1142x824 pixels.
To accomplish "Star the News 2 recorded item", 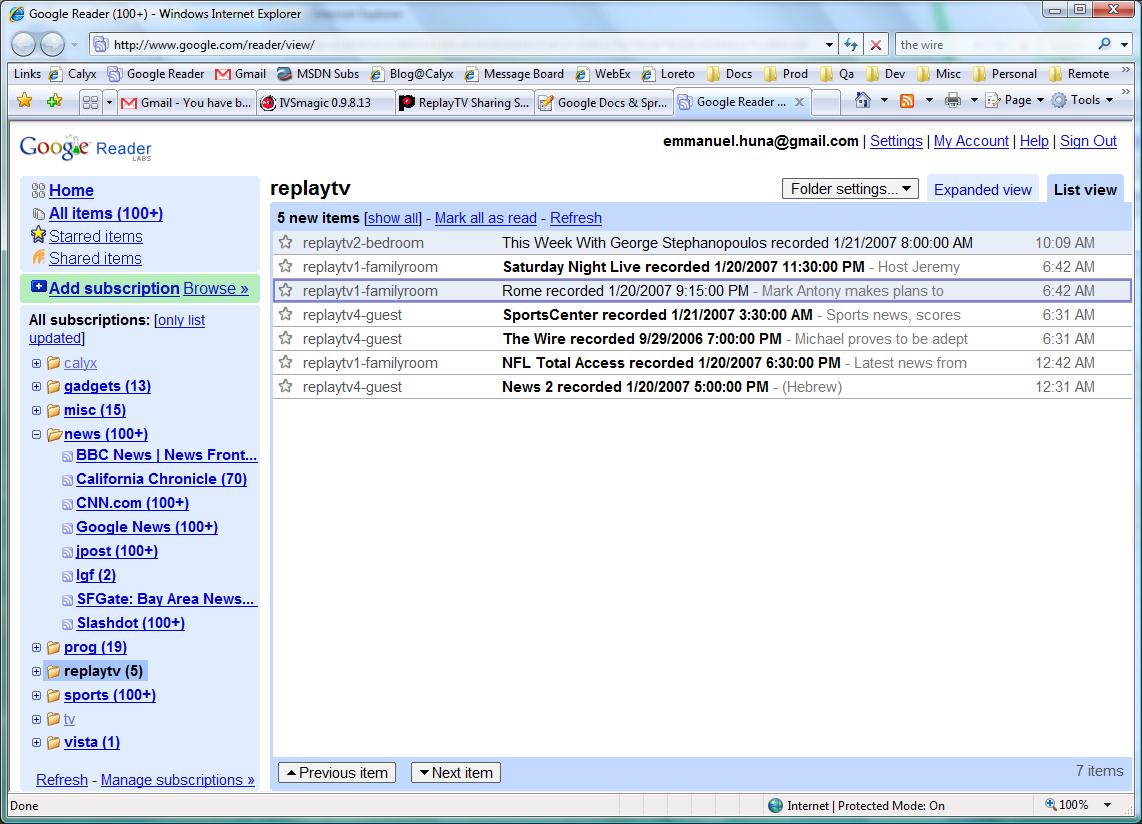I will click(286, 386).
